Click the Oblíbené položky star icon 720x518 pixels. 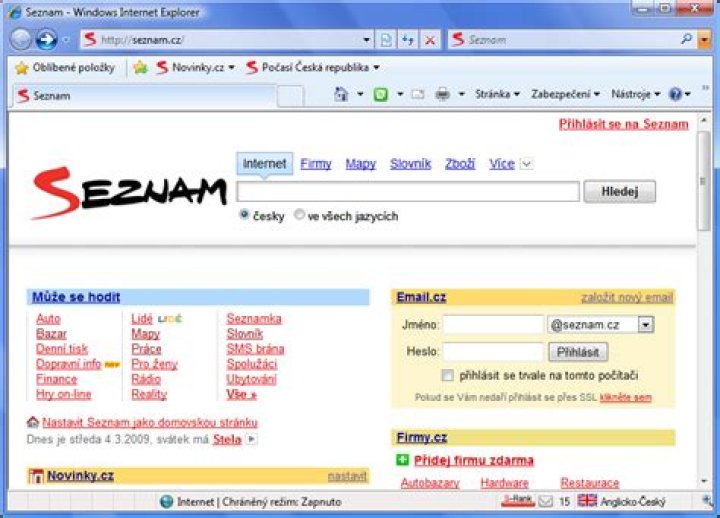click(21, 68)
